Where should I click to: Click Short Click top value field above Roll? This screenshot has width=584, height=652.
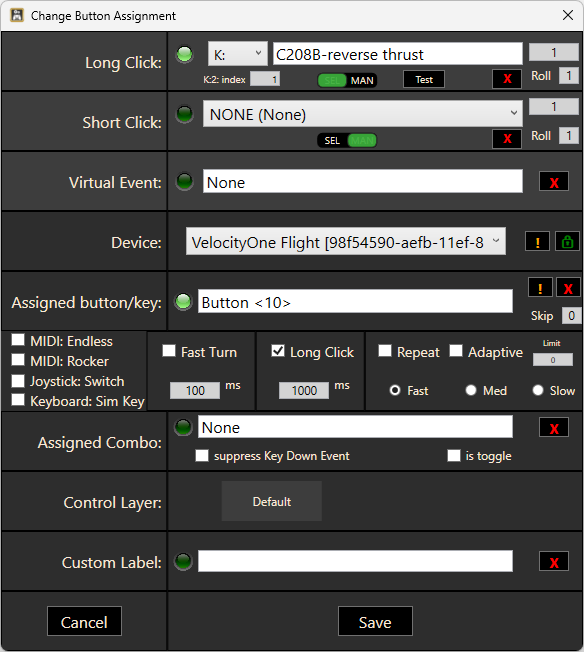[x=554, y=106]
